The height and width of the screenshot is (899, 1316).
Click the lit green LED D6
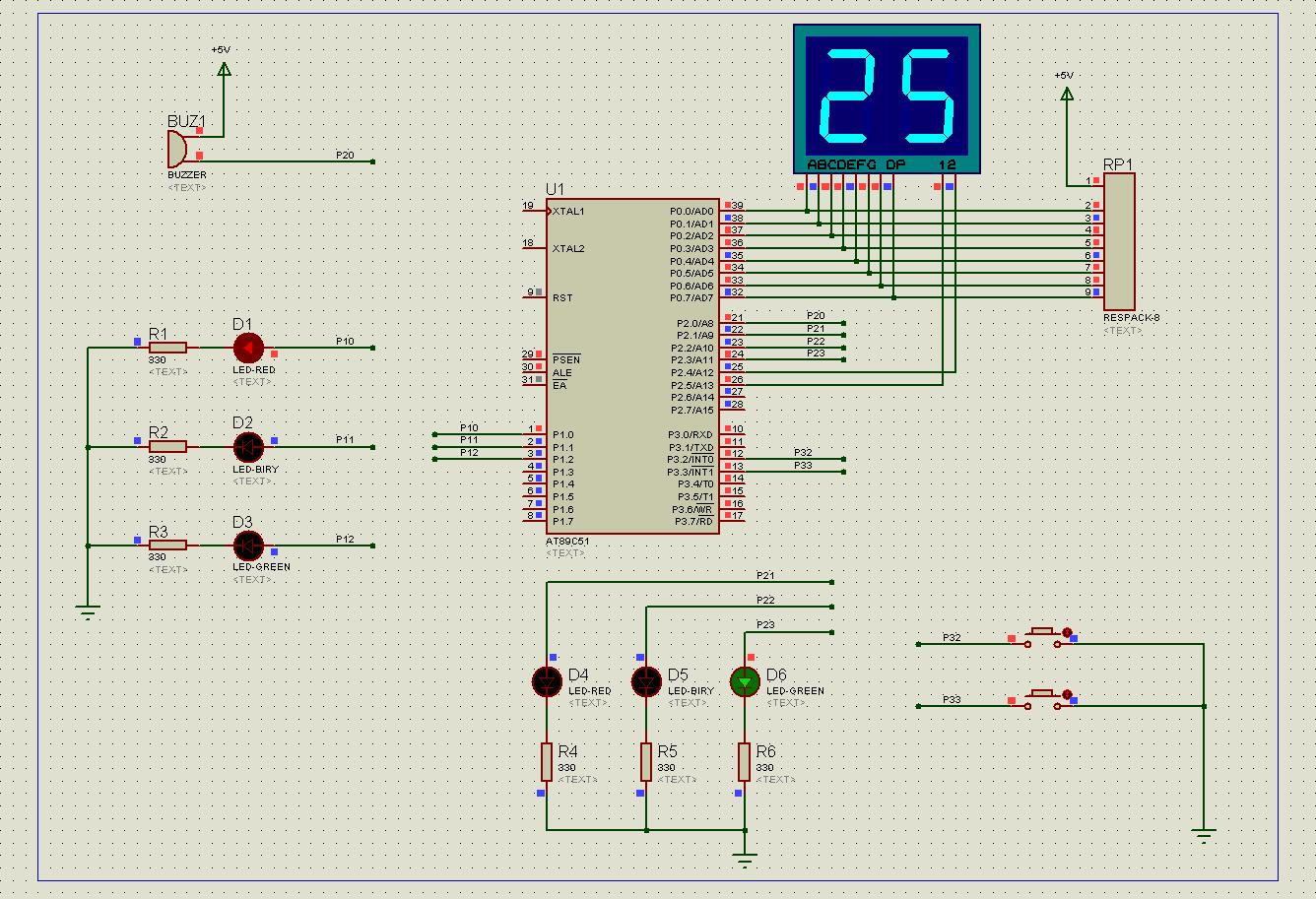[746, 681]
